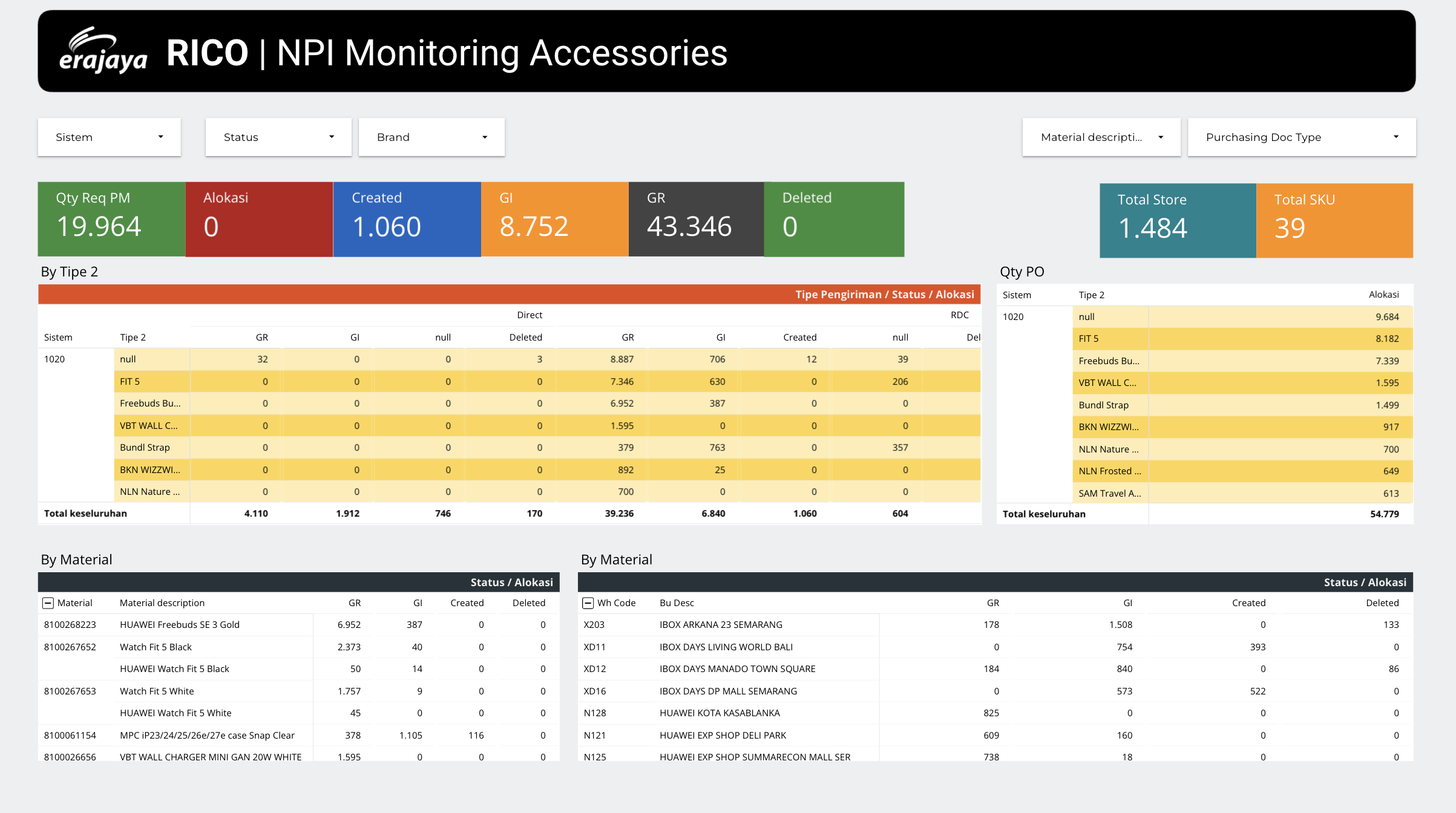1456x813 pixels.
Task: Collapse the Wh Code column expander icon
Action: (588, 603)
